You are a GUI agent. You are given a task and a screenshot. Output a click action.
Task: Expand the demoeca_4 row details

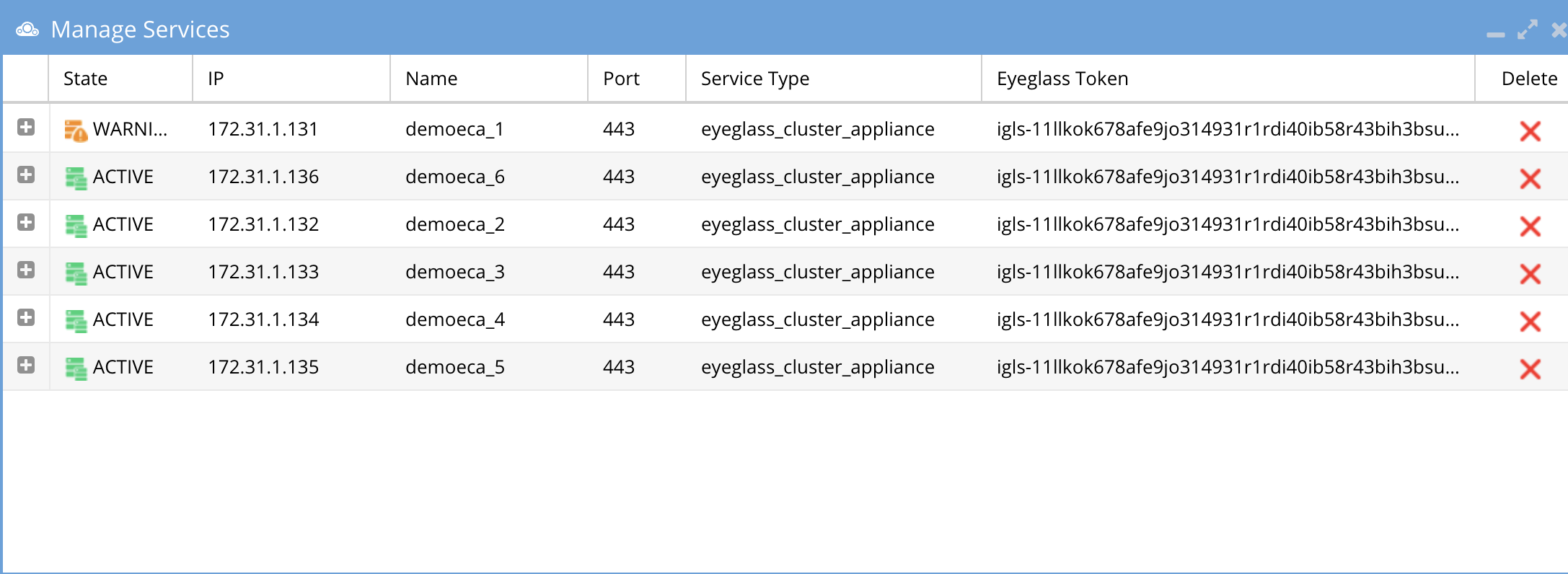[26, 318]
